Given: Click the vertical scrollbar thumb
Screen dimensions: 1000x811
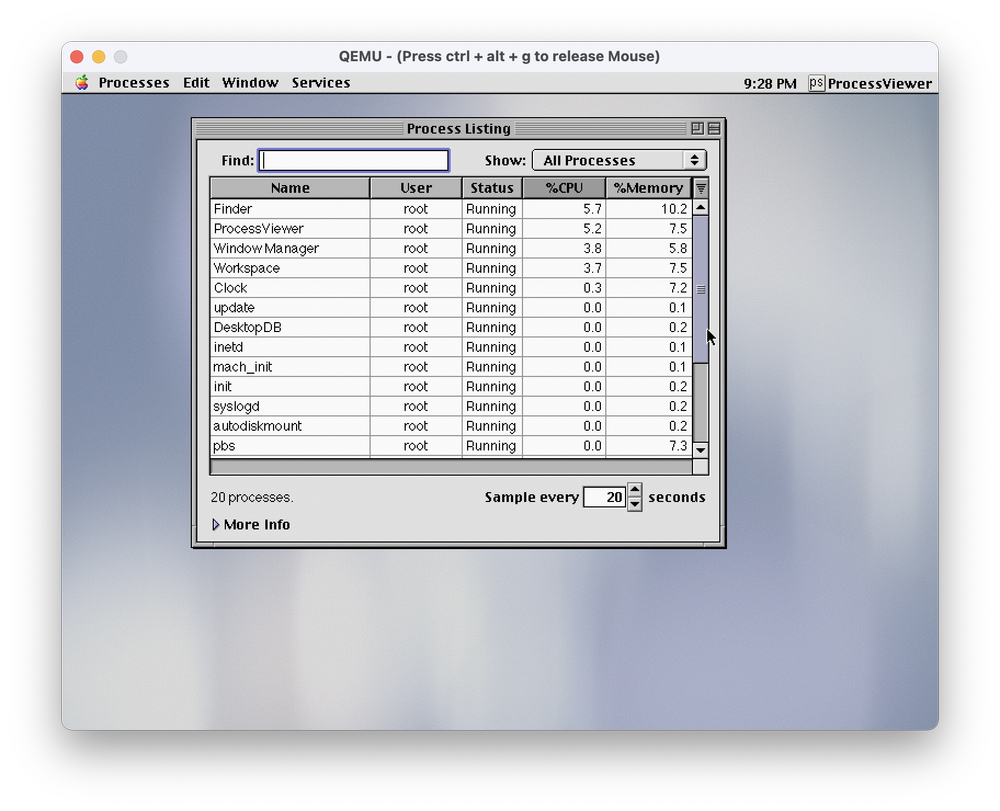Looking at the screenshot, I should pyautogui.click(x=700, y=289).
